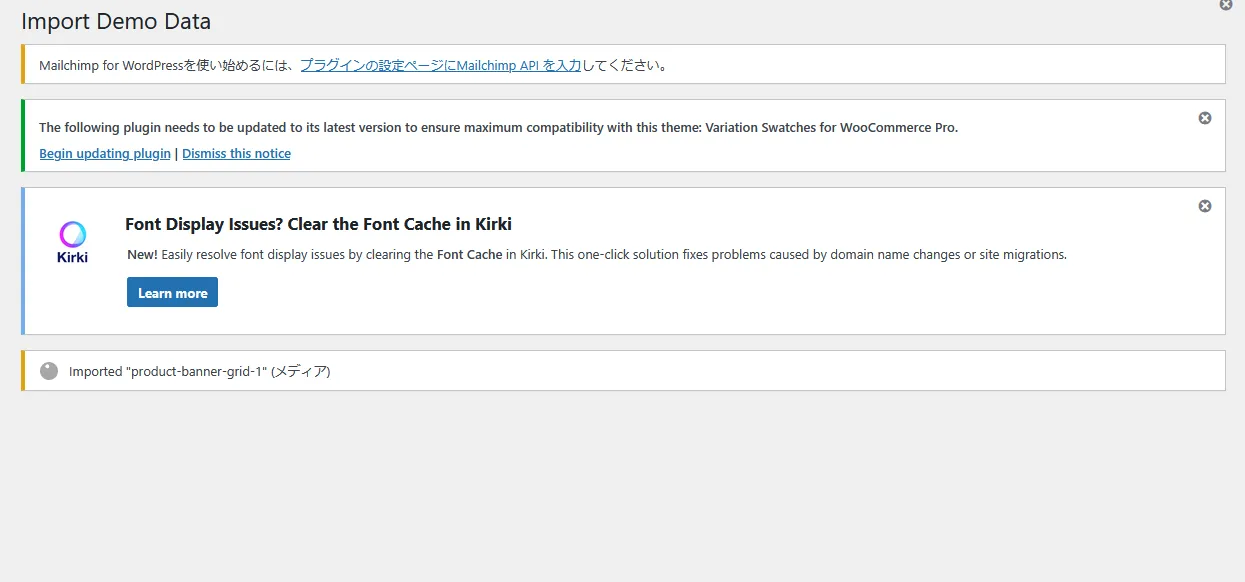
Task: Click the bold "Font Cache" text in description
Action: point(469,255)
